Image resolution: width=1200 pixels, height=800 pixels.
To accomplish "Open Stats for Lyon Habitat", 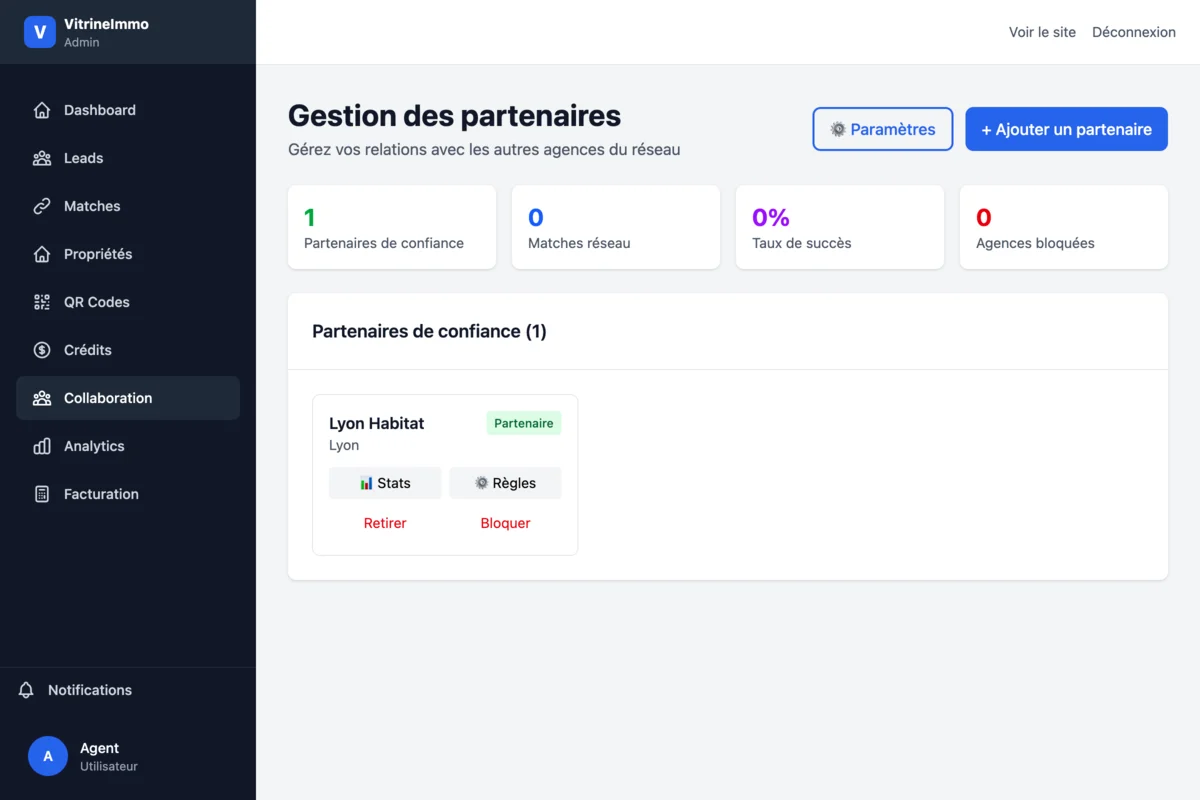I will [x=385, y=483].
